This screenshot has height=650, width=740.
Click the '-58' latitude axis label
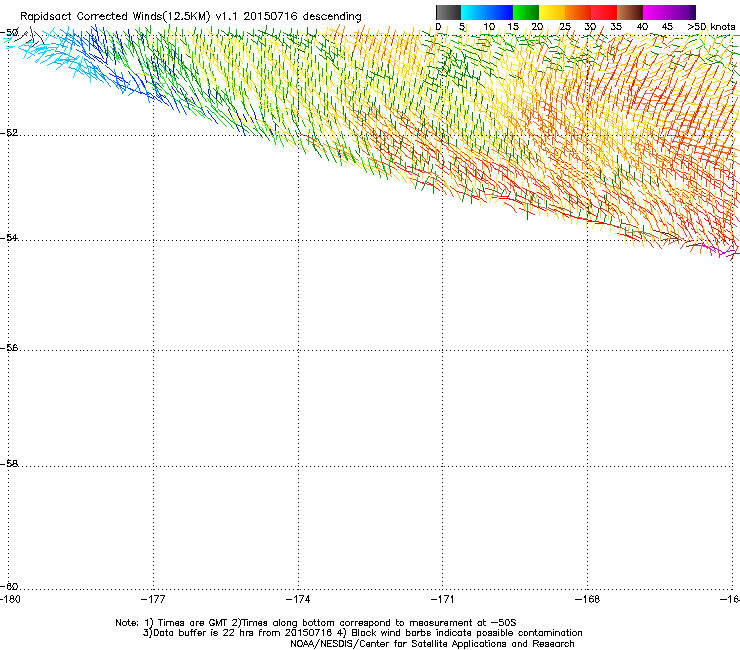pyautogui.click(x=9, y=464)
